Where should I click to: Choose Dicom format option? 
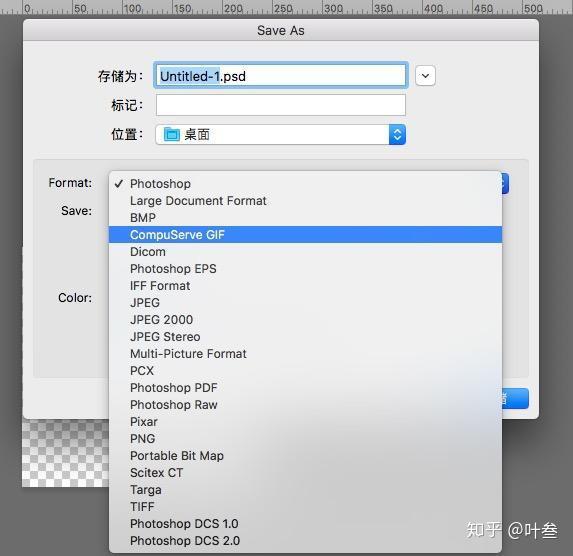coord(305,251)
